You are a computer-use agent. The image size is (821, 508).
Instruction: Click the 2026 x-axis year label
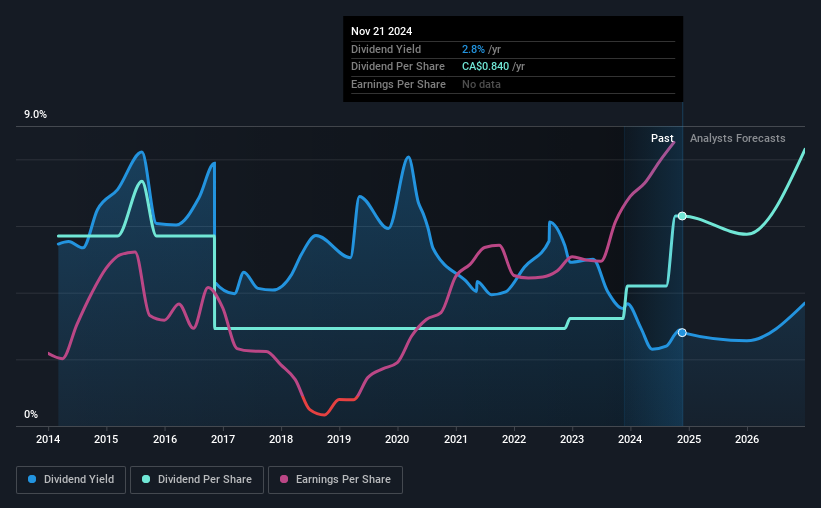click(747, 439)
